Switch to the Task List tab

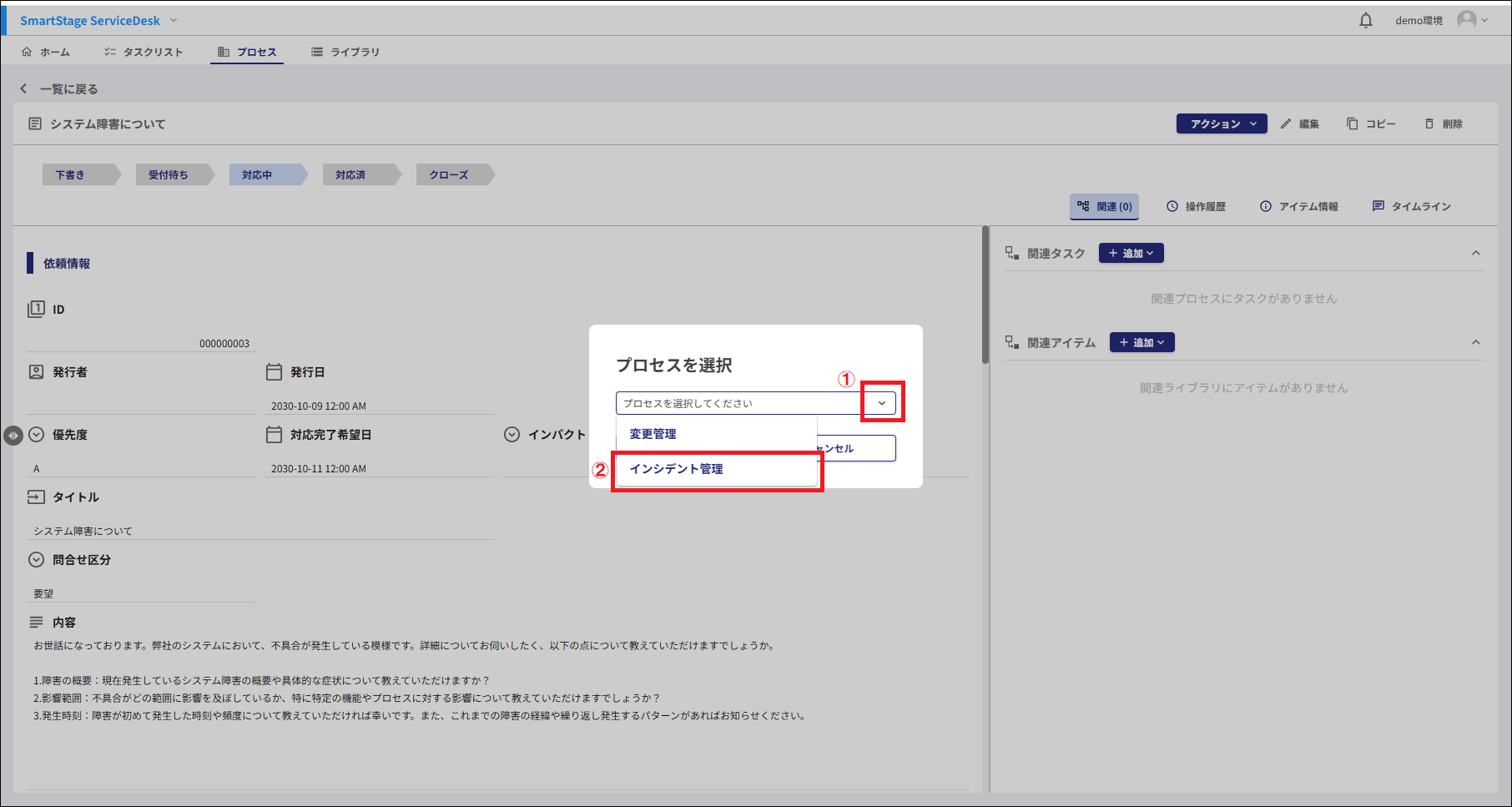[144, 52]
